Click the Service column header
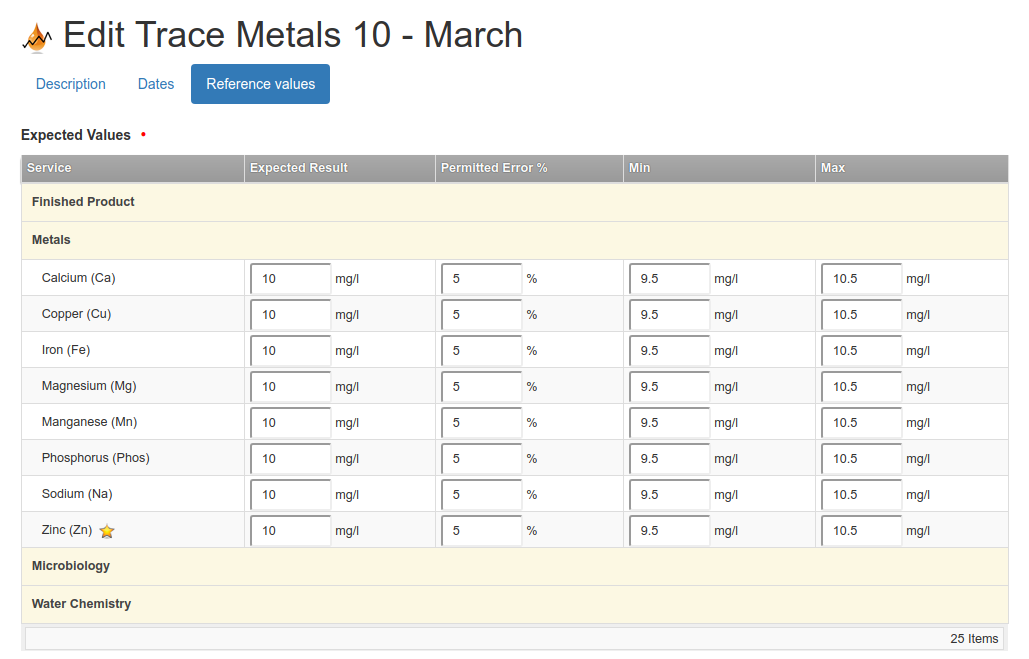 [49, 168]
